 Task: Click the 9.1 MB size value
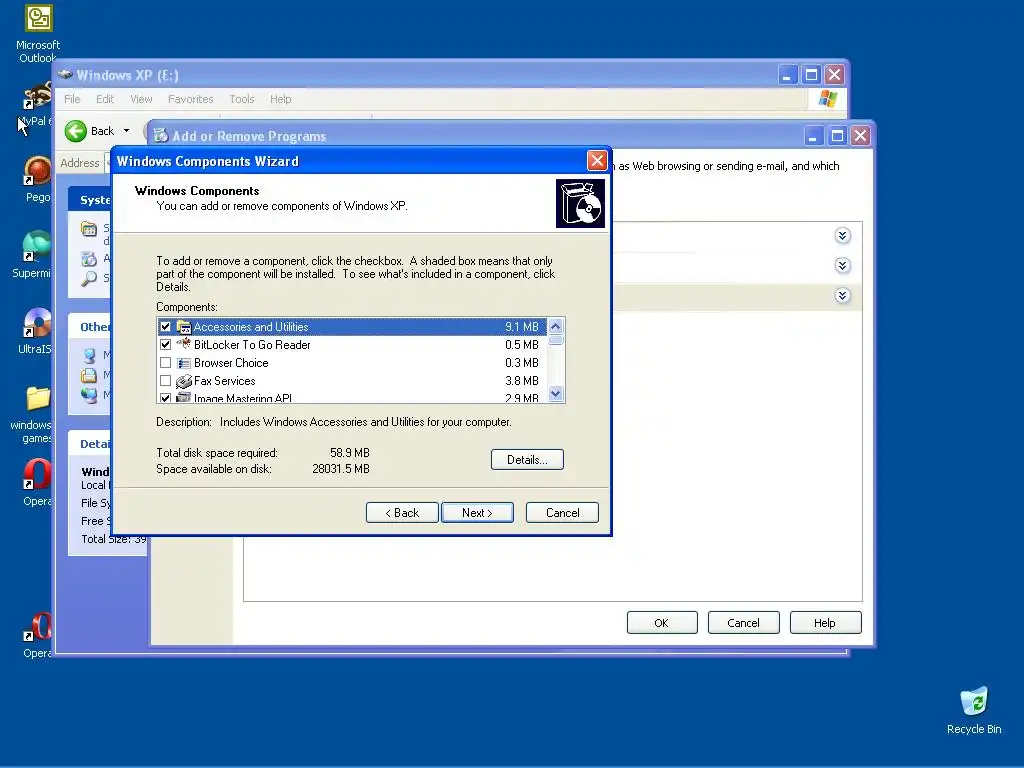coord(521,327)
